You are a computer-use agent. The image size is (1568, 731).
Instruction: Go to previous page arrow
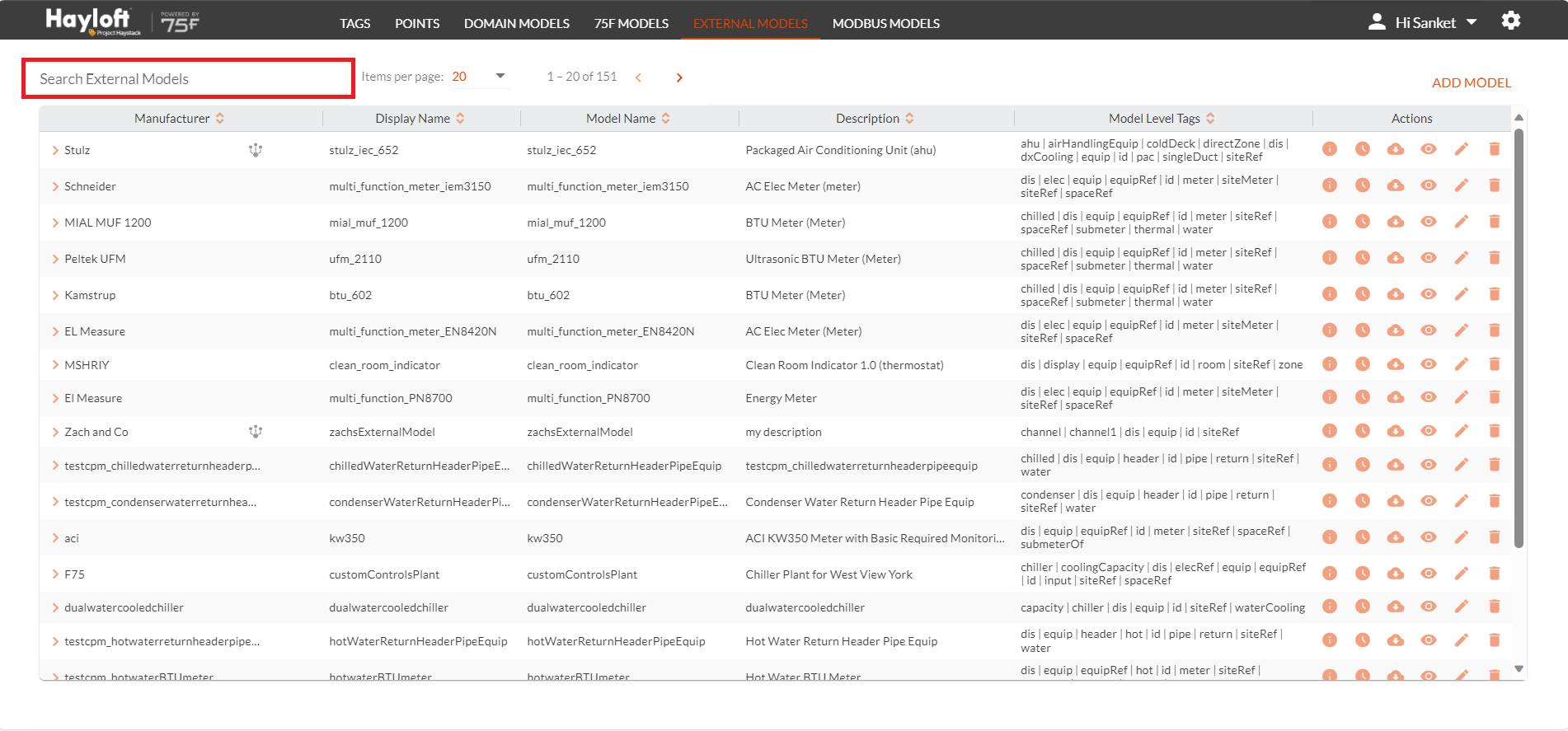coord(638,77)
